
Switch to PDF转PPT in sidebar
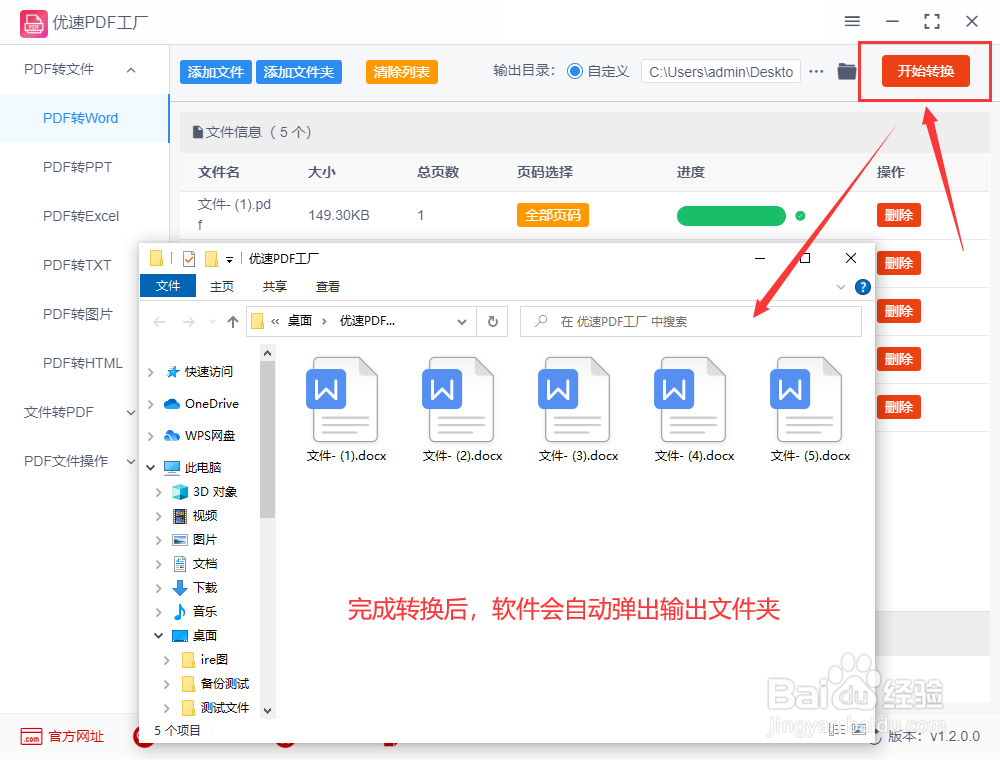click(x=78, y=167)
